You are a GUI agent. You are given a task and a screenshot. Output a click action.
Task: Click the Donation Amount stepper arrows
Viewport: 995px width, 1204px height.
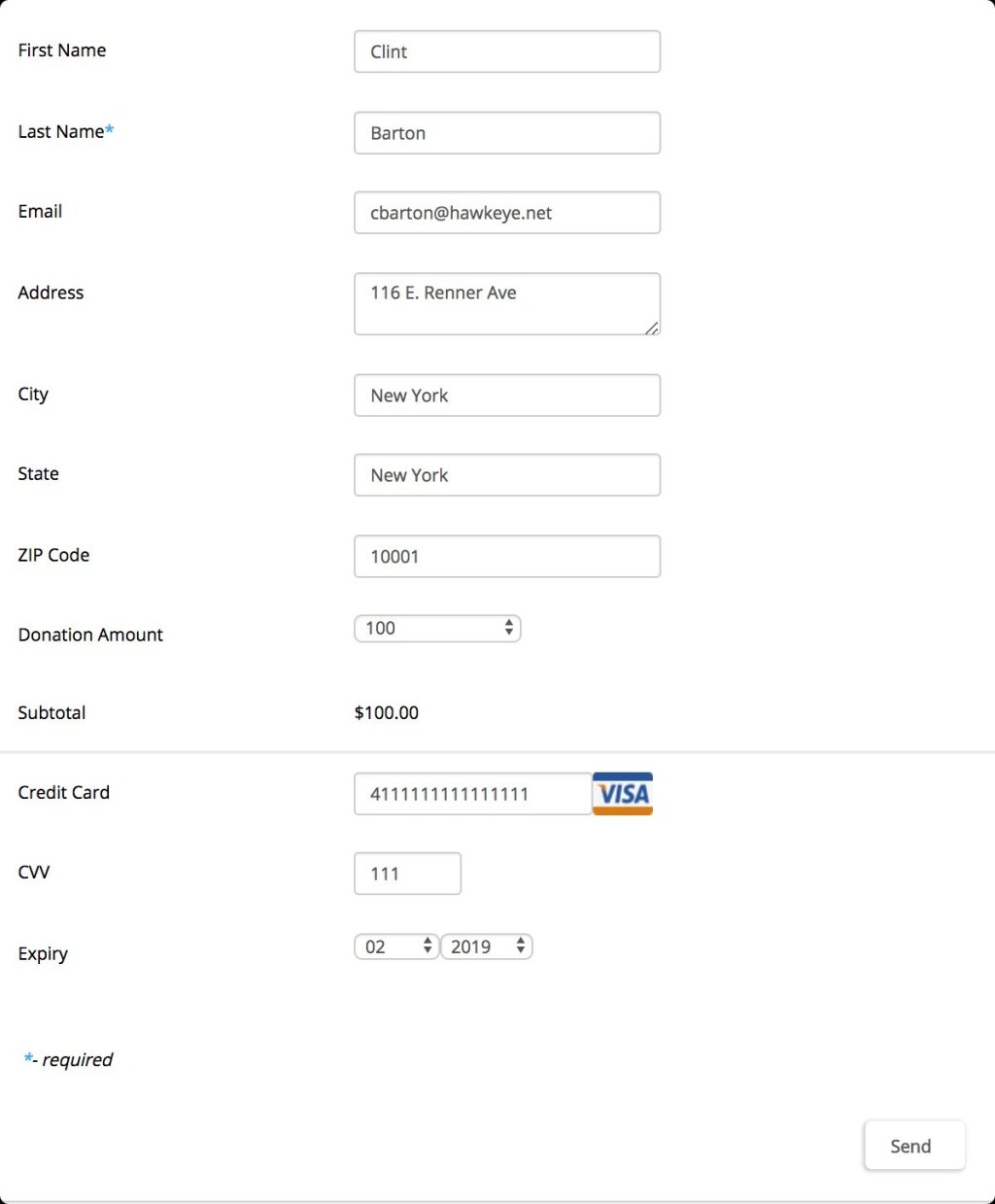coord(508,628)
